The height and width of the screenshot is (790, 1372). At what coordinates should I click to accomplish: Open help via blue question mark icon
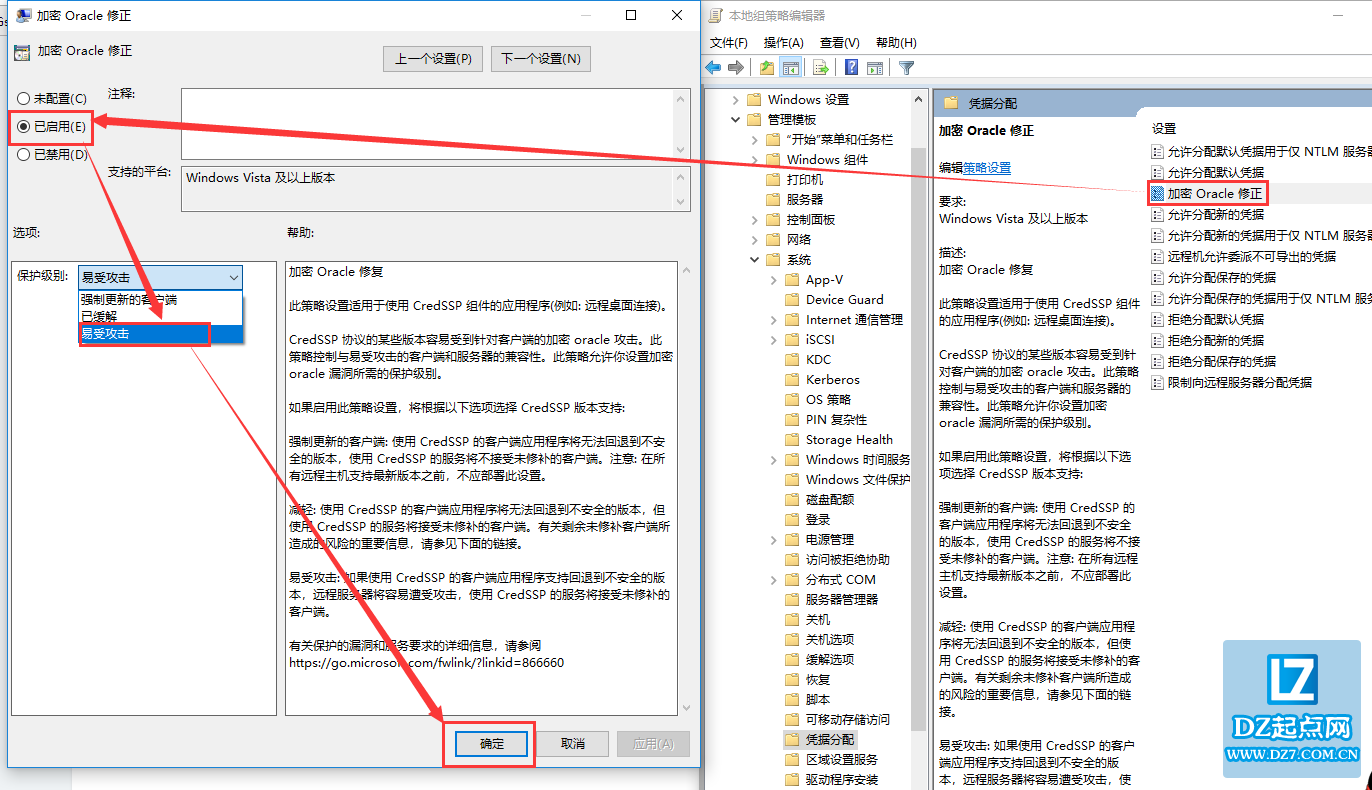tap(852, 68)
